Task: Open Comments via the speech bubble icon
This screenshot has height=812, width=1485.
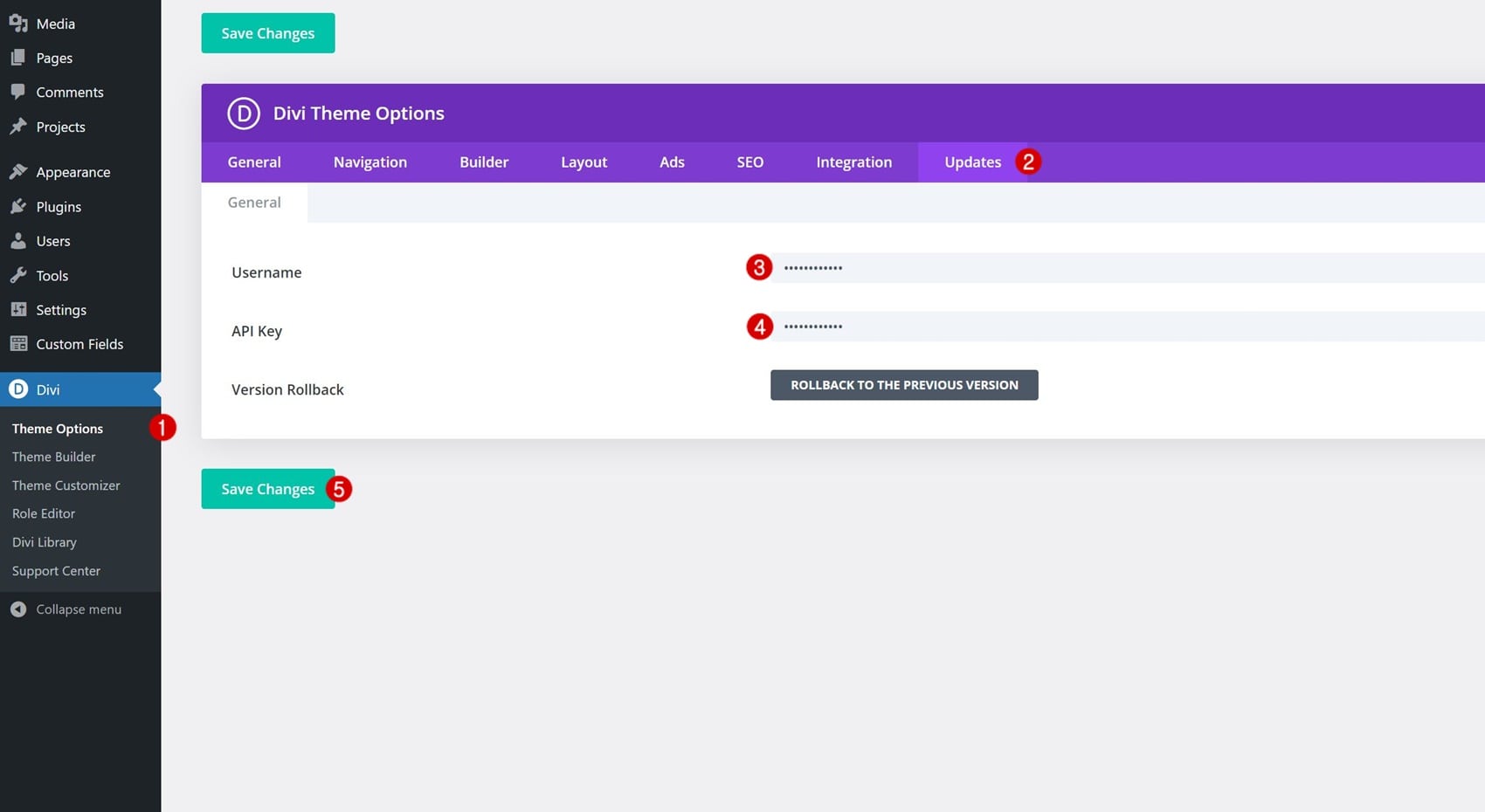Action: click(x=18, y=92)
